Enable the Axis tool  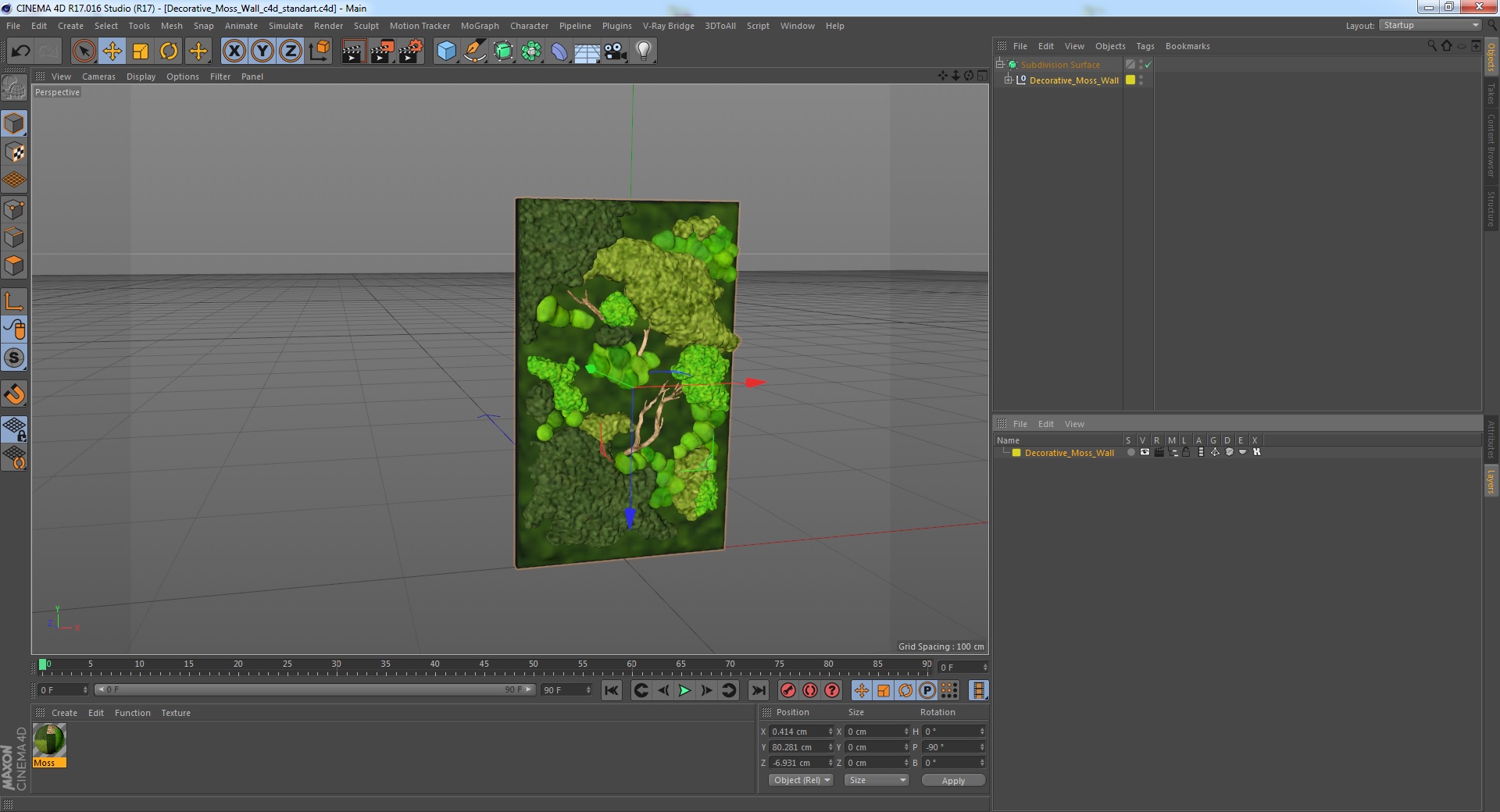point(14,301)
